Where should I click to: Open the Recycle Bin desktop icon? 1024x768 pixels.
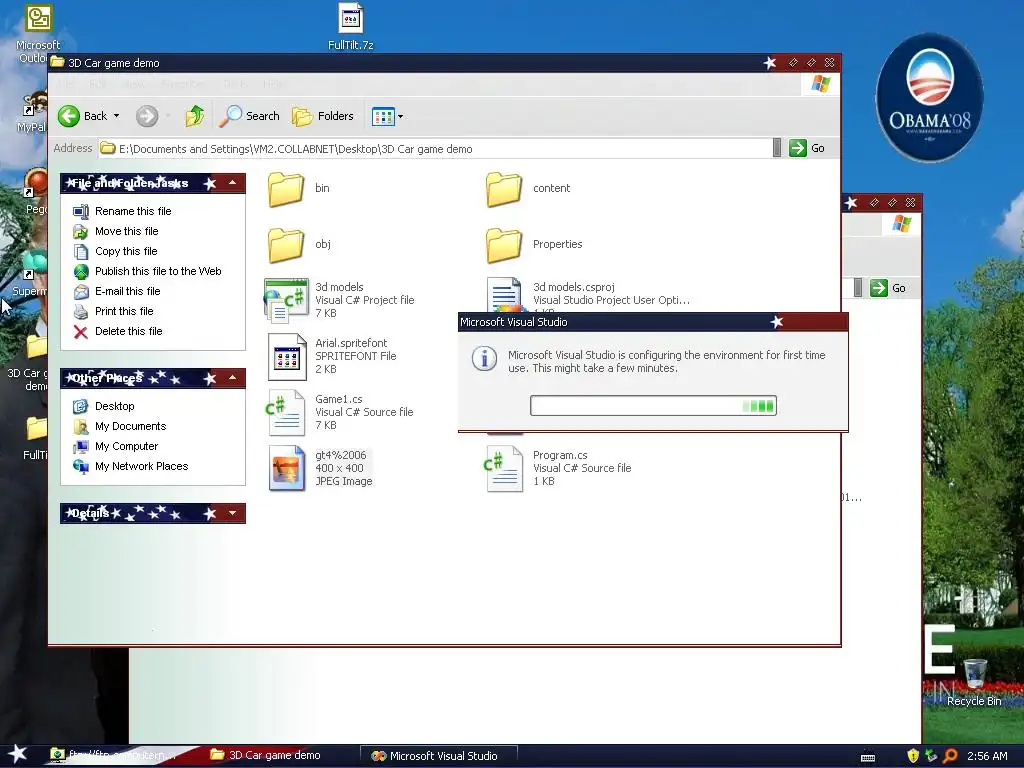974,682
